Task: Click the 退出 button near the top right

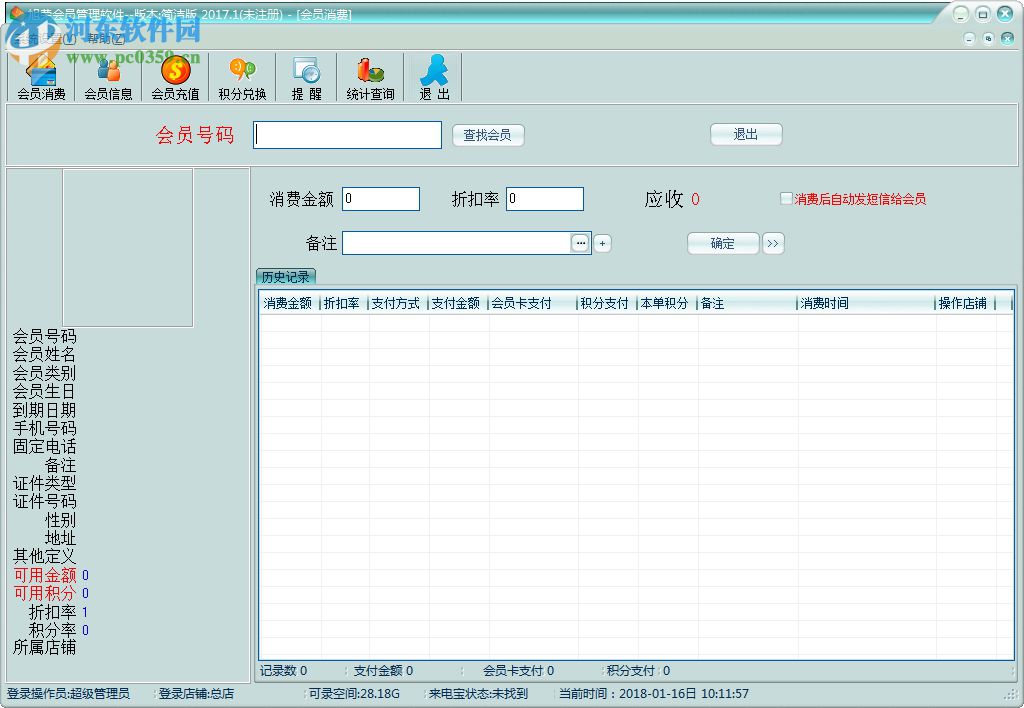Action: (x=745, y=135)
